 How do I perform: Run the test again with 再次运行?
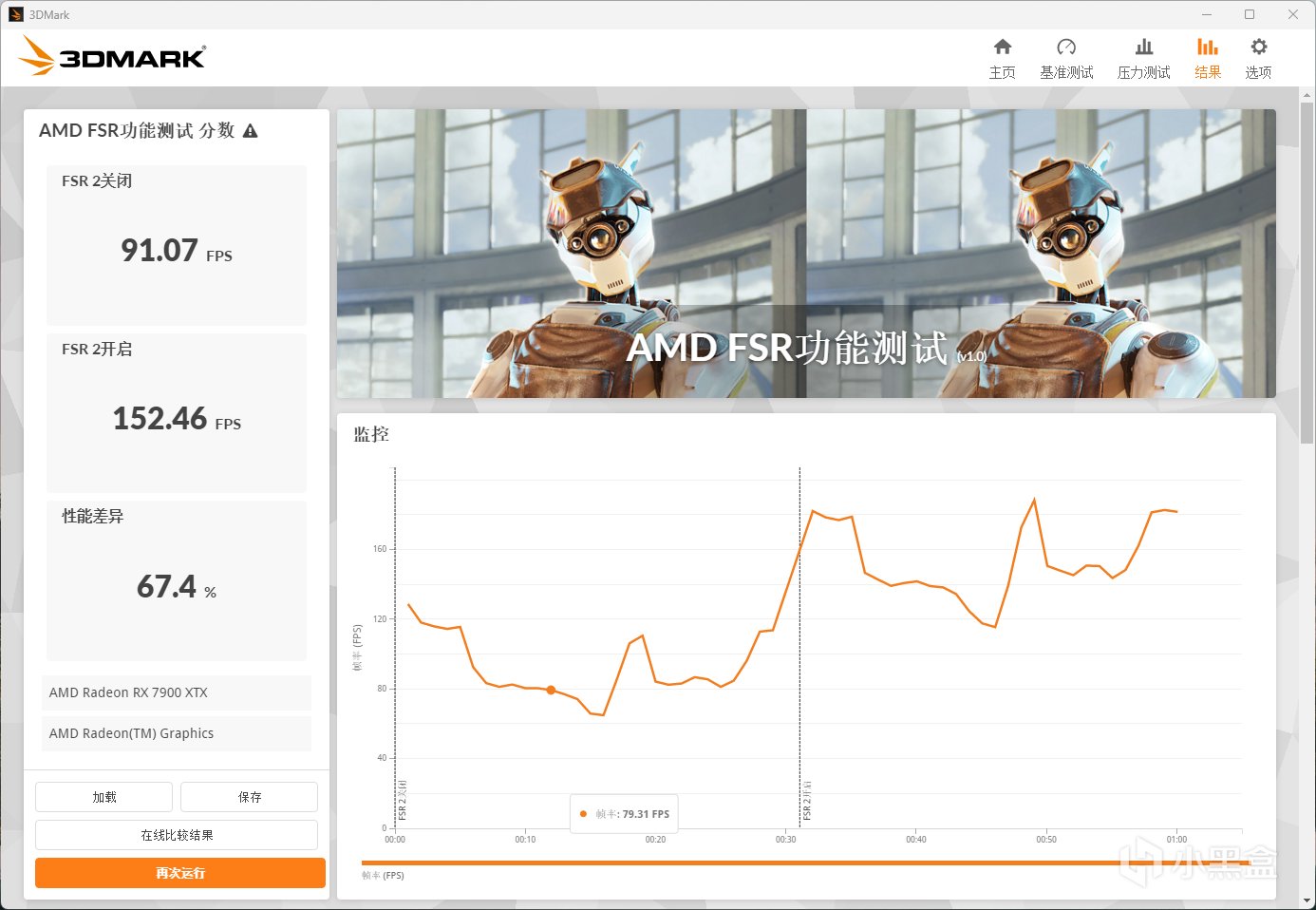pos(180,873)
